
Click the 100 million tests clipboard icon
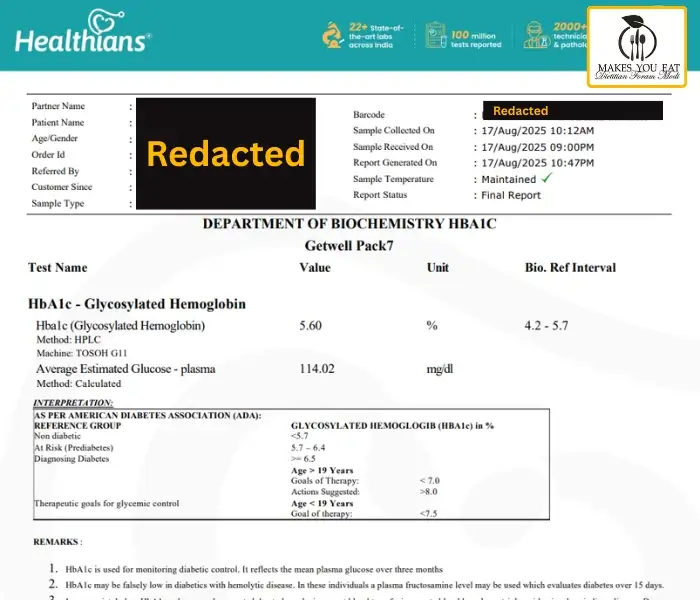[435, 36]
